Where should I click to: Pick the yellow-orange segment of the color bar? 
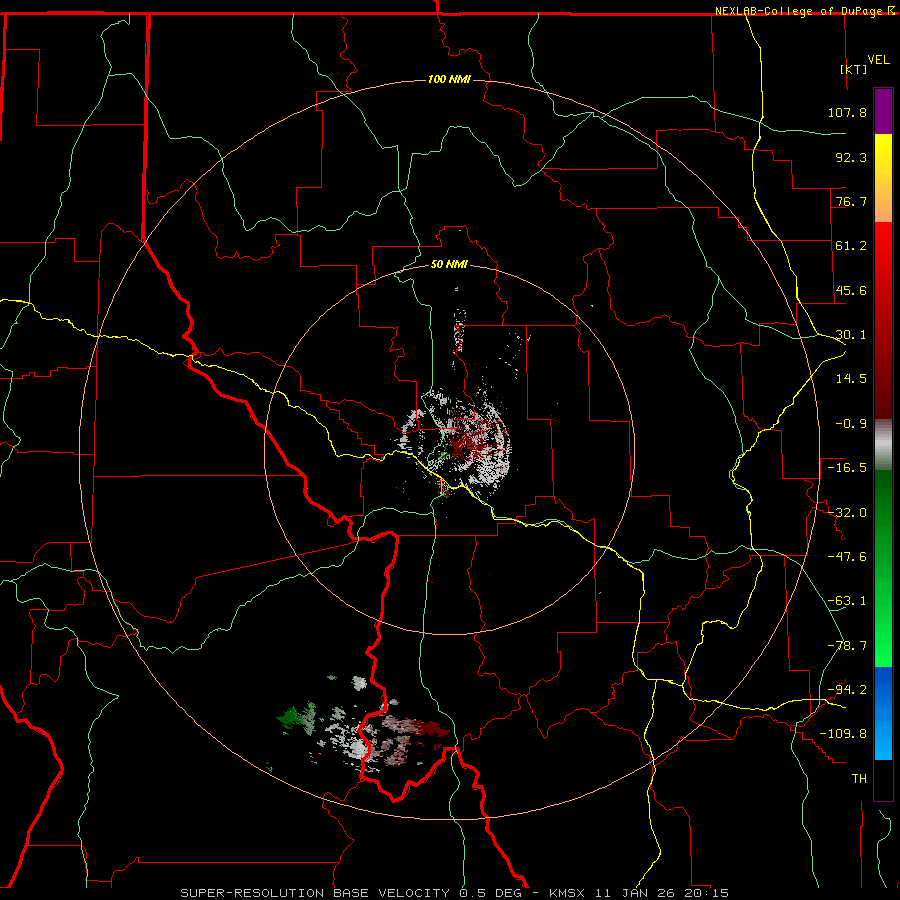(x=883, y=178)
